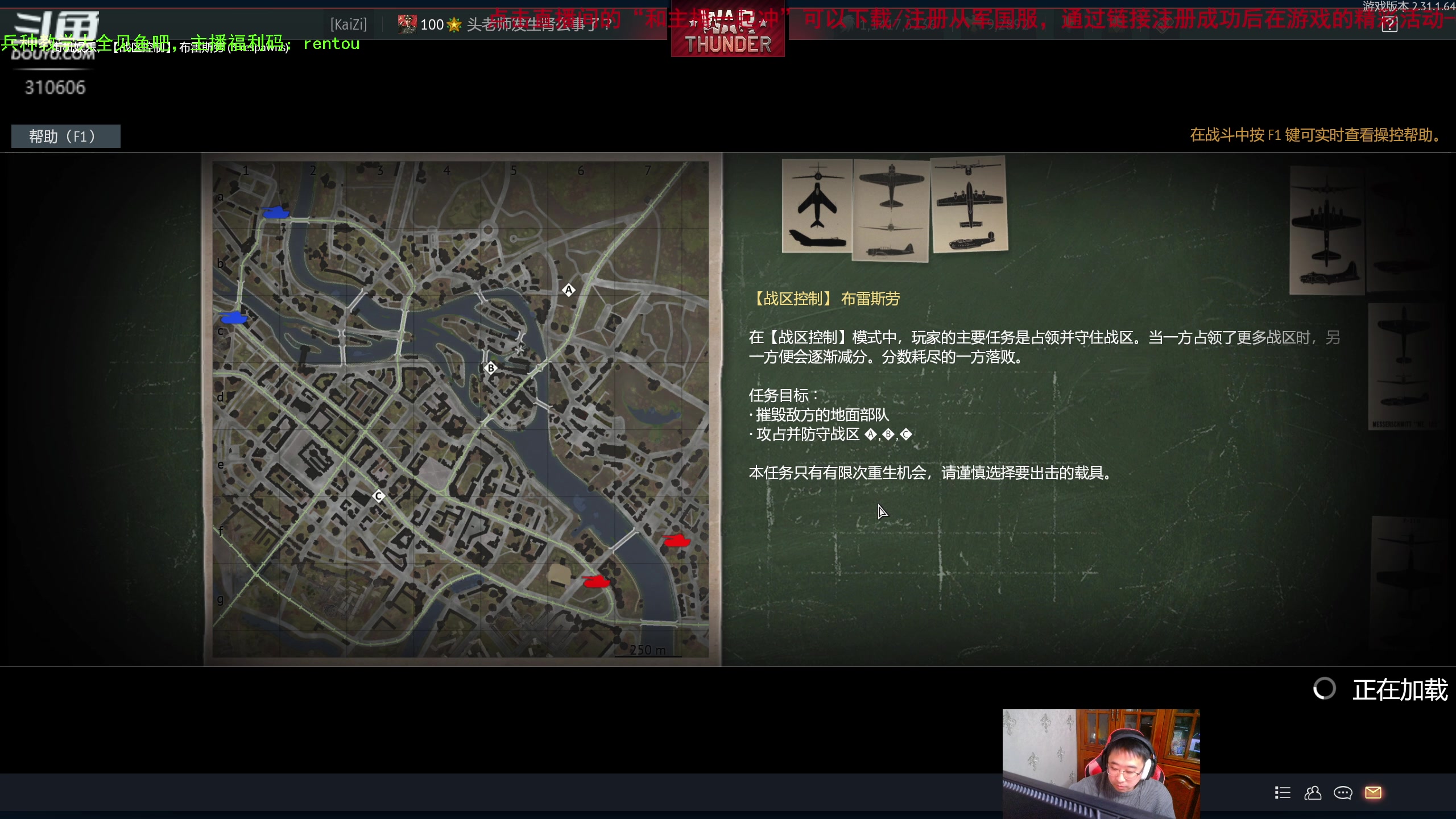The image size is (1456, 819).
Task: Click capture zone C marker on map
Action: click(378, 496)
